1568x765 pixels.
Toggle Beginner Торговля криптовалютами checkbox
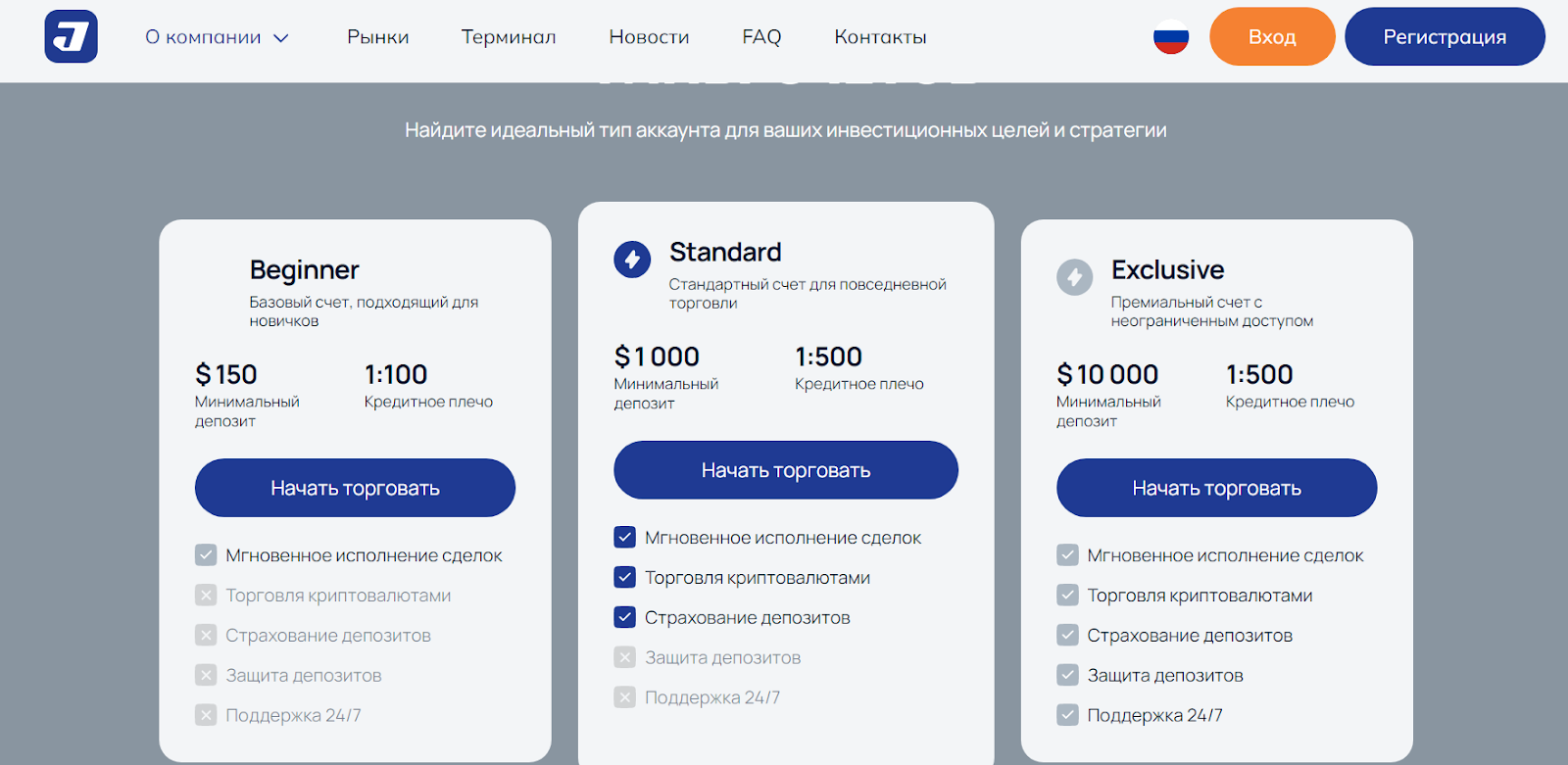coord(206,596)
